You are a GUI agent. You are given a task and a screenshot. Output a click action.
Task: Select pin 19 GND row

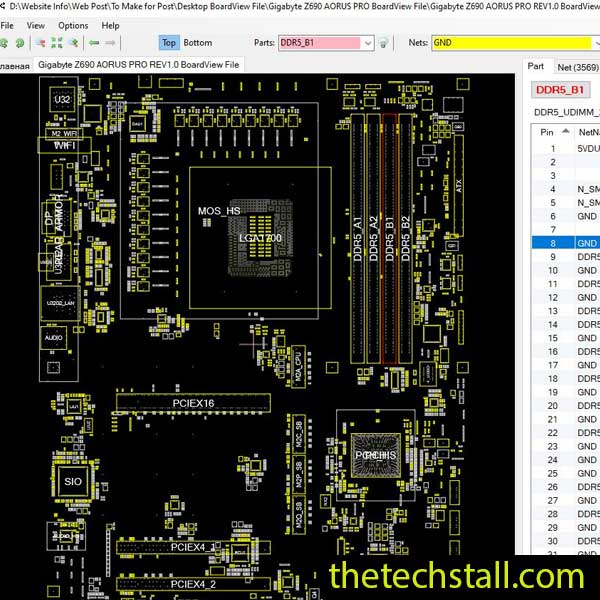click(x=566, y=392)
